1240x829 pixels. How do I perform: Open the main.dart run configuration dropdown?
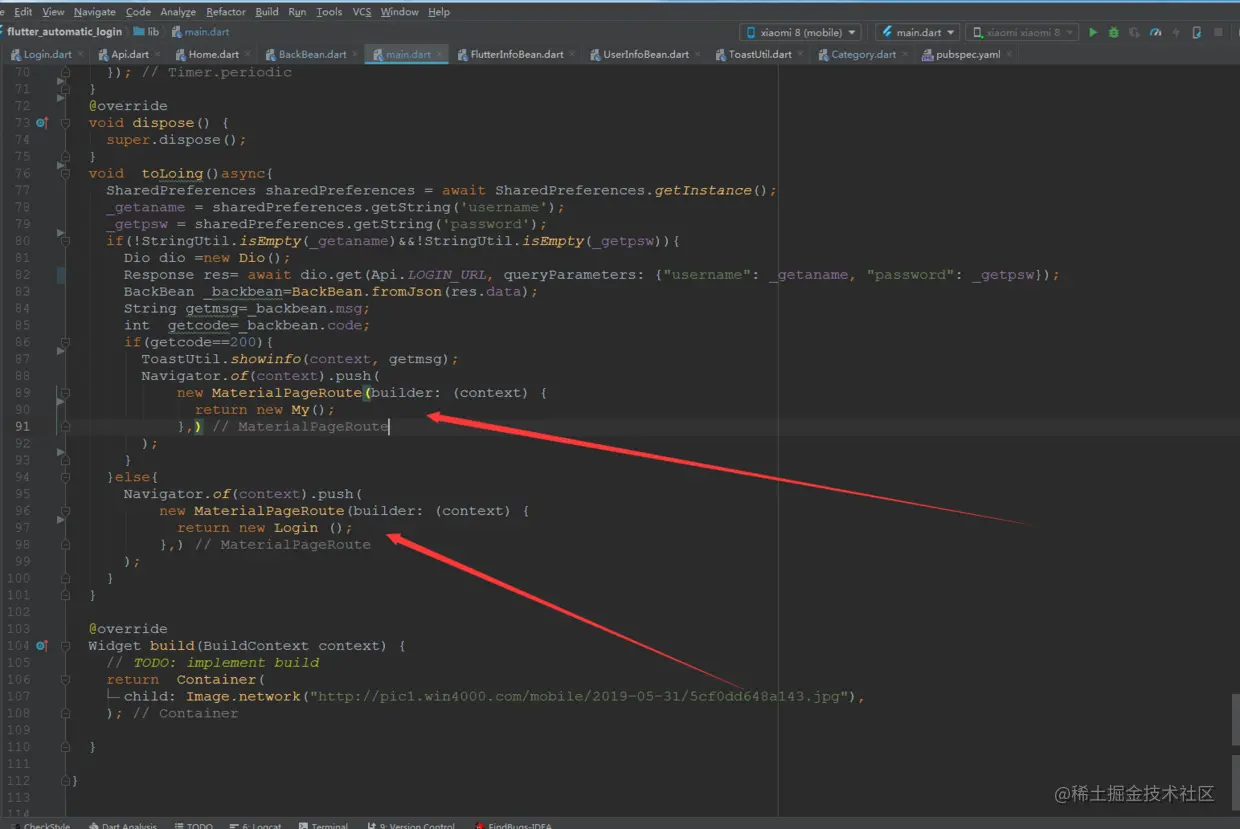tap(917, 33)
